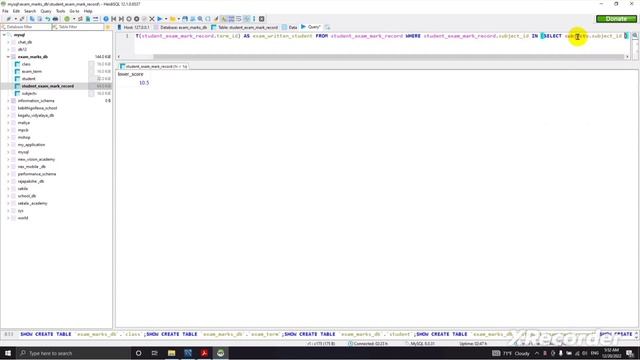Select the subjects table in the tree

(x=29, y=93)
